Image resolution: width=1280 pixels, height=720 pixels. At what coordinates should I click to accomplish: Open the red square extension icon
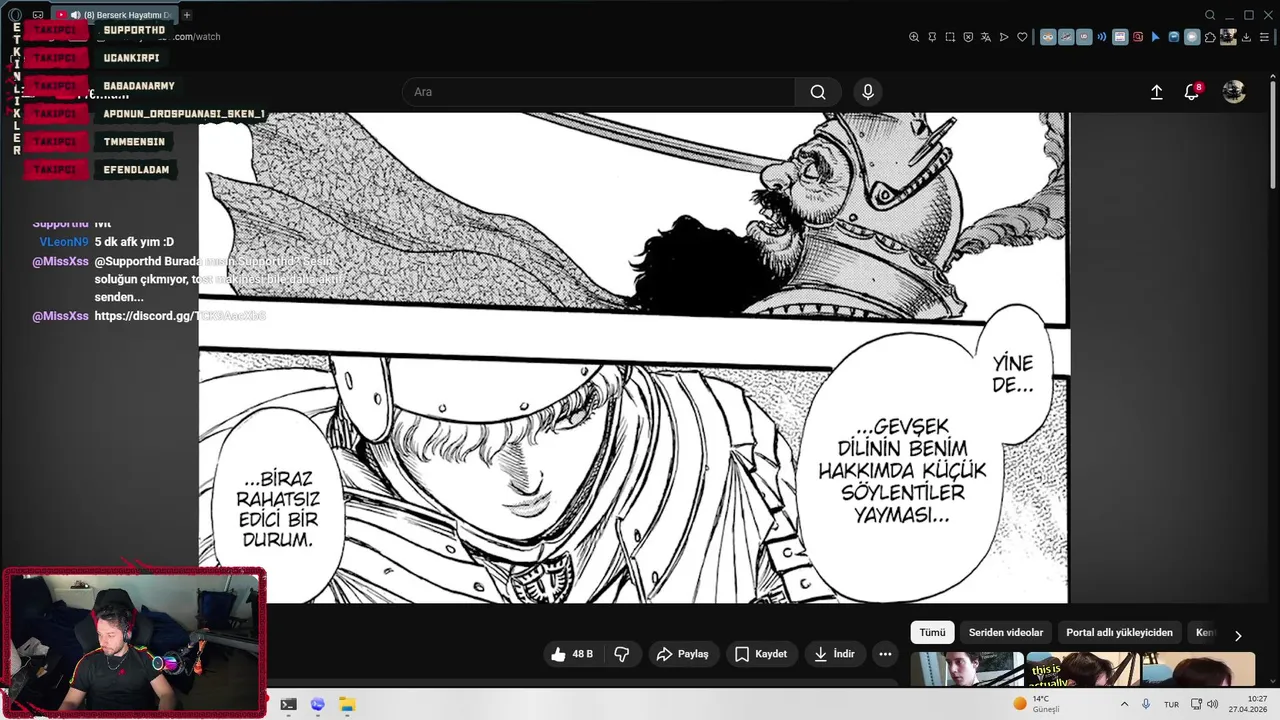pyautogui.click(x=1138, y=37)
